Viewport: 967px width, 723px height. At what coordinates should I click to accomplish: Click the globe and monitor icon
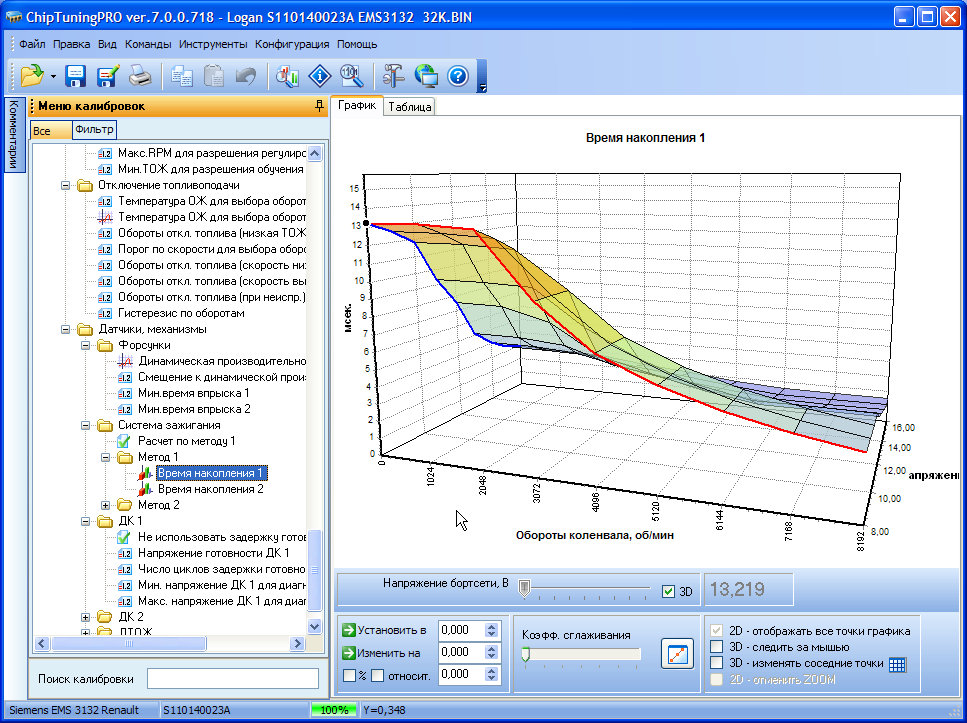click(x=426, y=75)
